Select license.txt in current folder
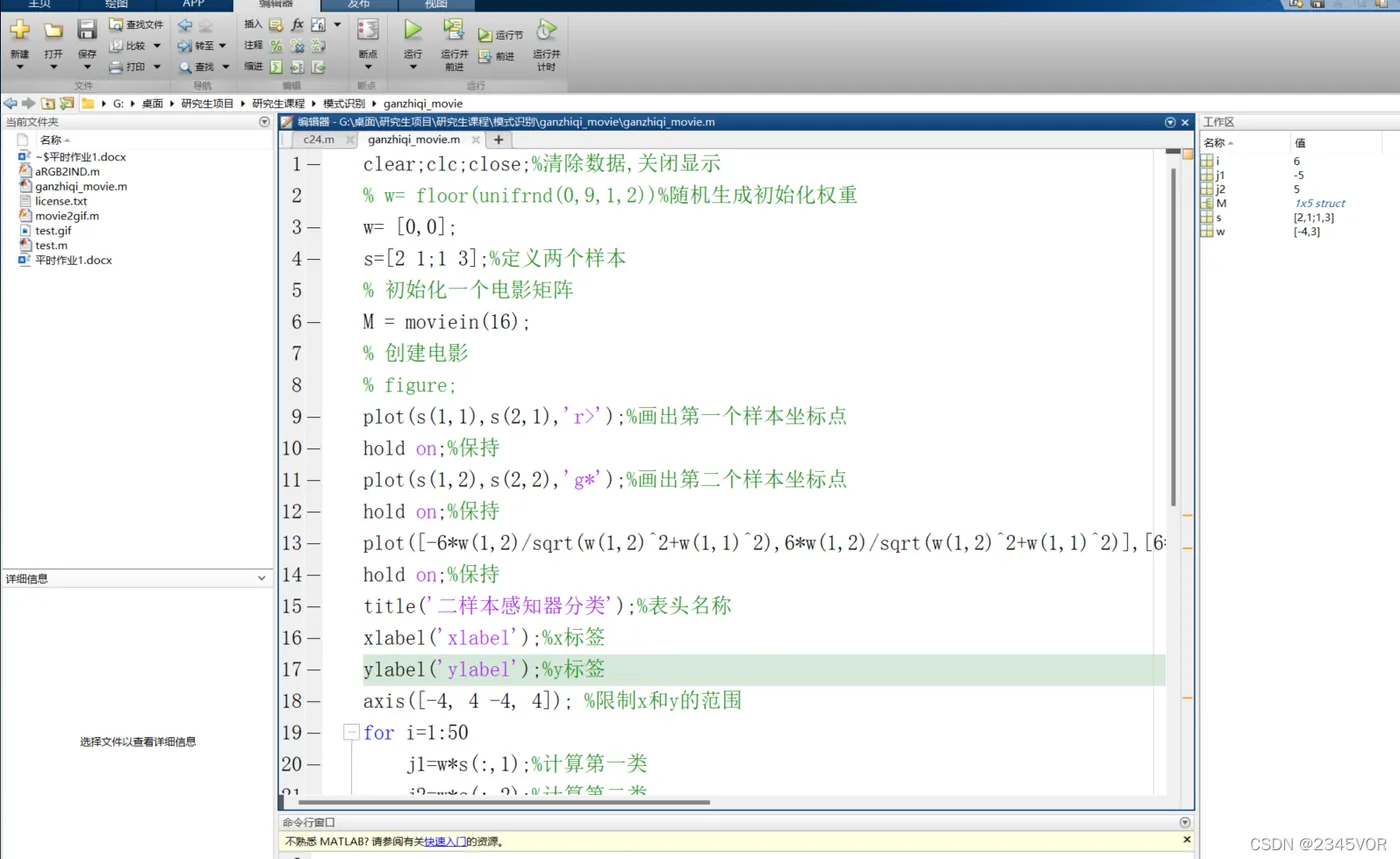The image size is (1400, 859). point(61,201)
